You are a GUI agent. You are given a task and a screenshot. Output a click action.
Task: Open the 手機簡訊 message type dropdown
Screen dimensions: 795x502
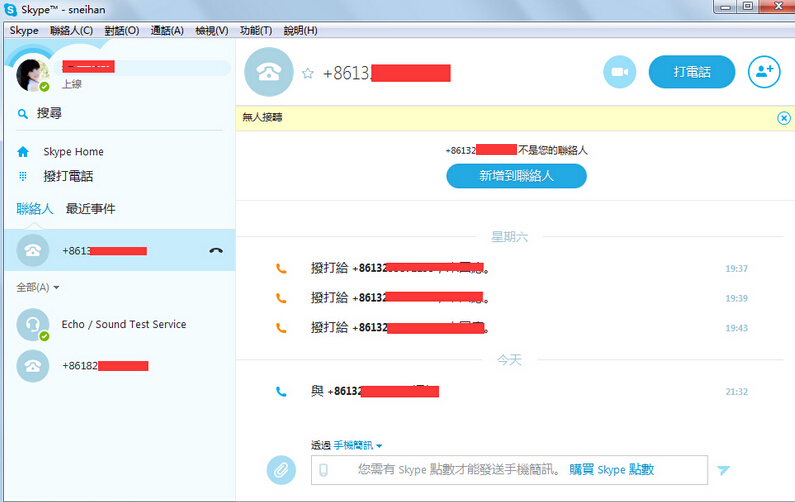pyautogui.click(x=358, y=446)
